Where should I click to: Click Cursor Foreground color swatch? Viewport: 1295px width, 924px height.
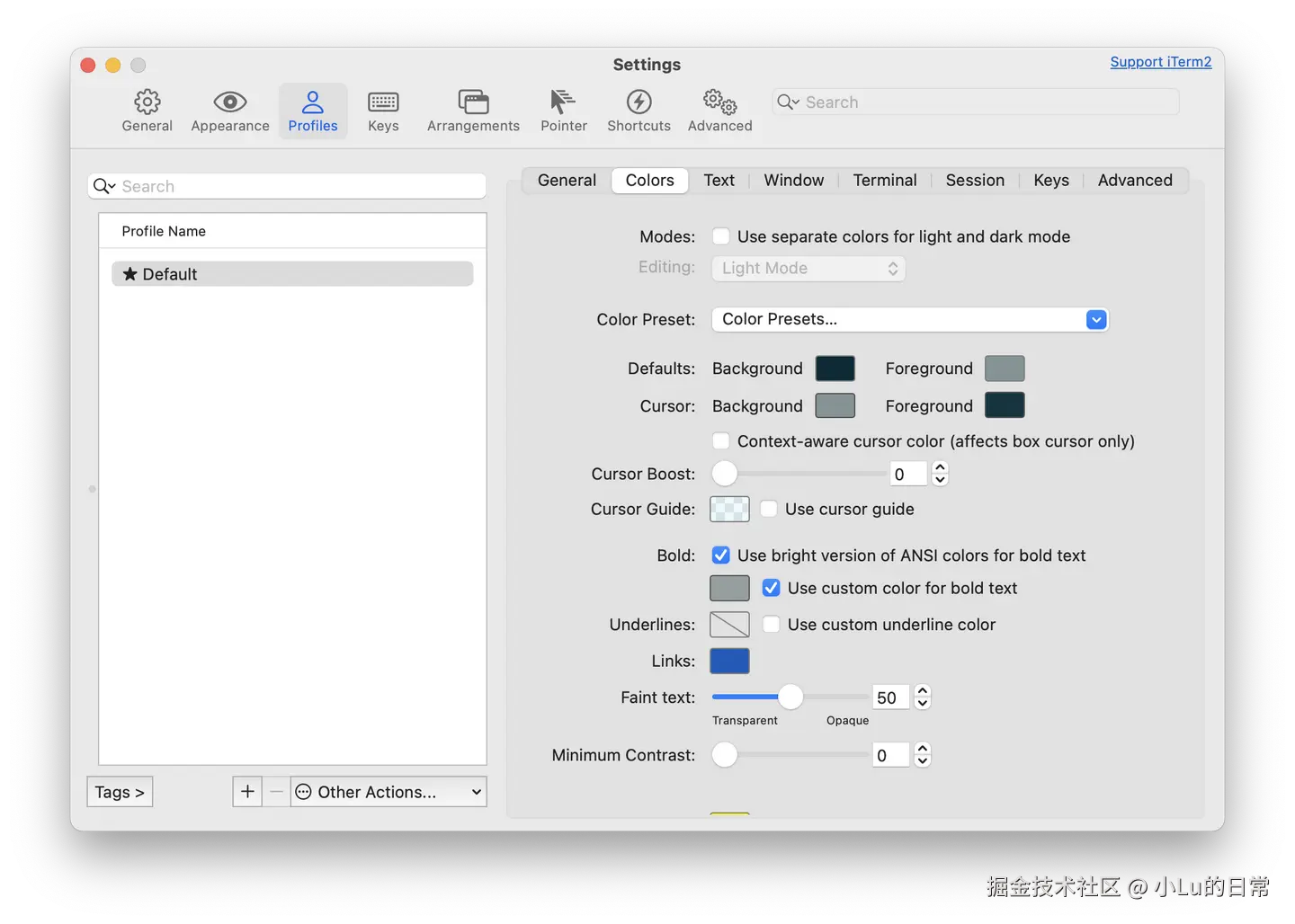coord(1005,405)
